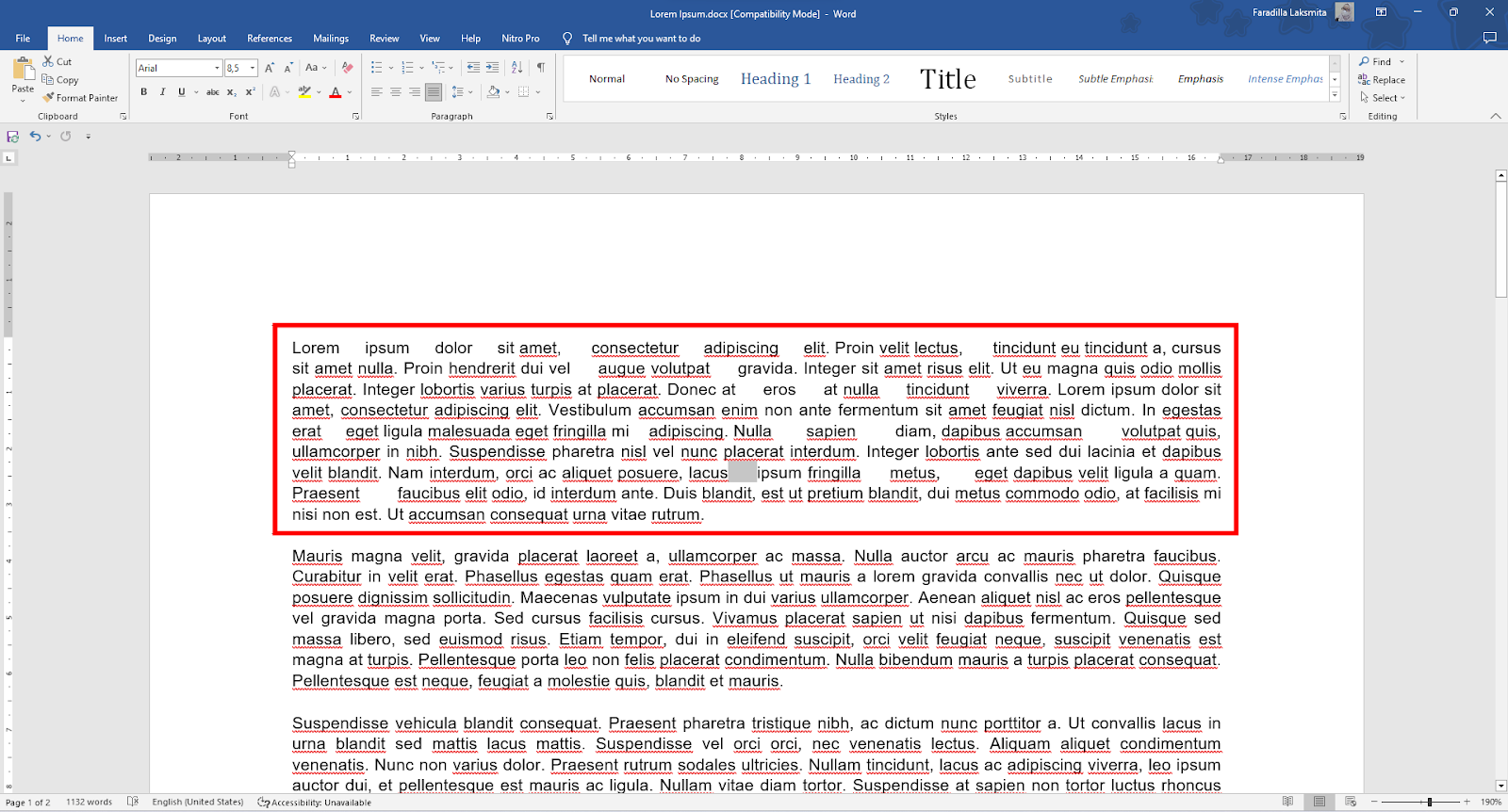Align text right
Viewport: 1508px width, 812px height.
pos(415,92)
